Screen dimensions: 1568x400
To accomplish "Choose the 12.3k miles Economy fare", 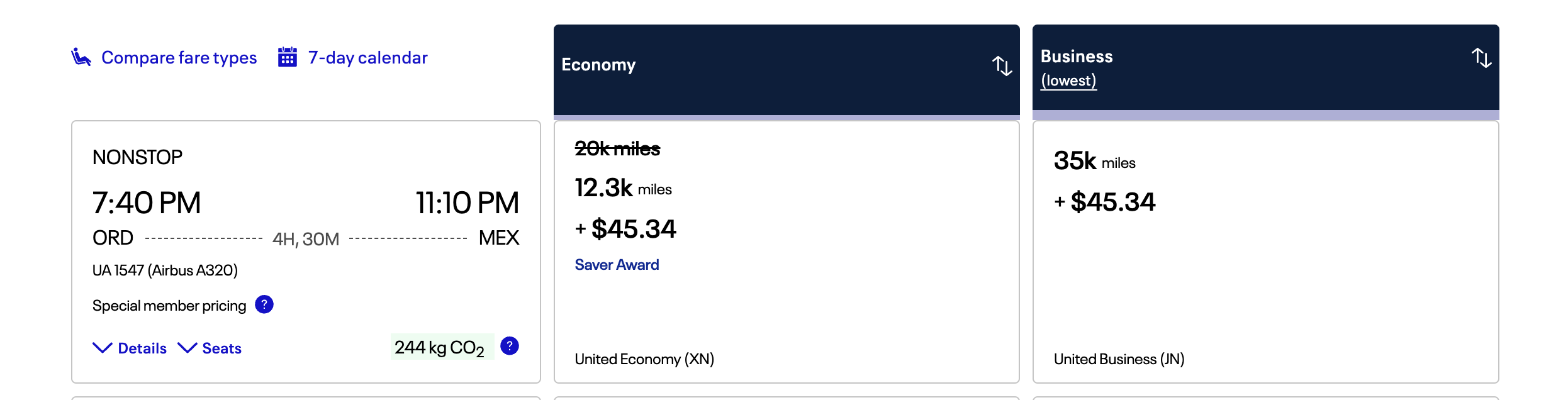I will pos(787,252).
